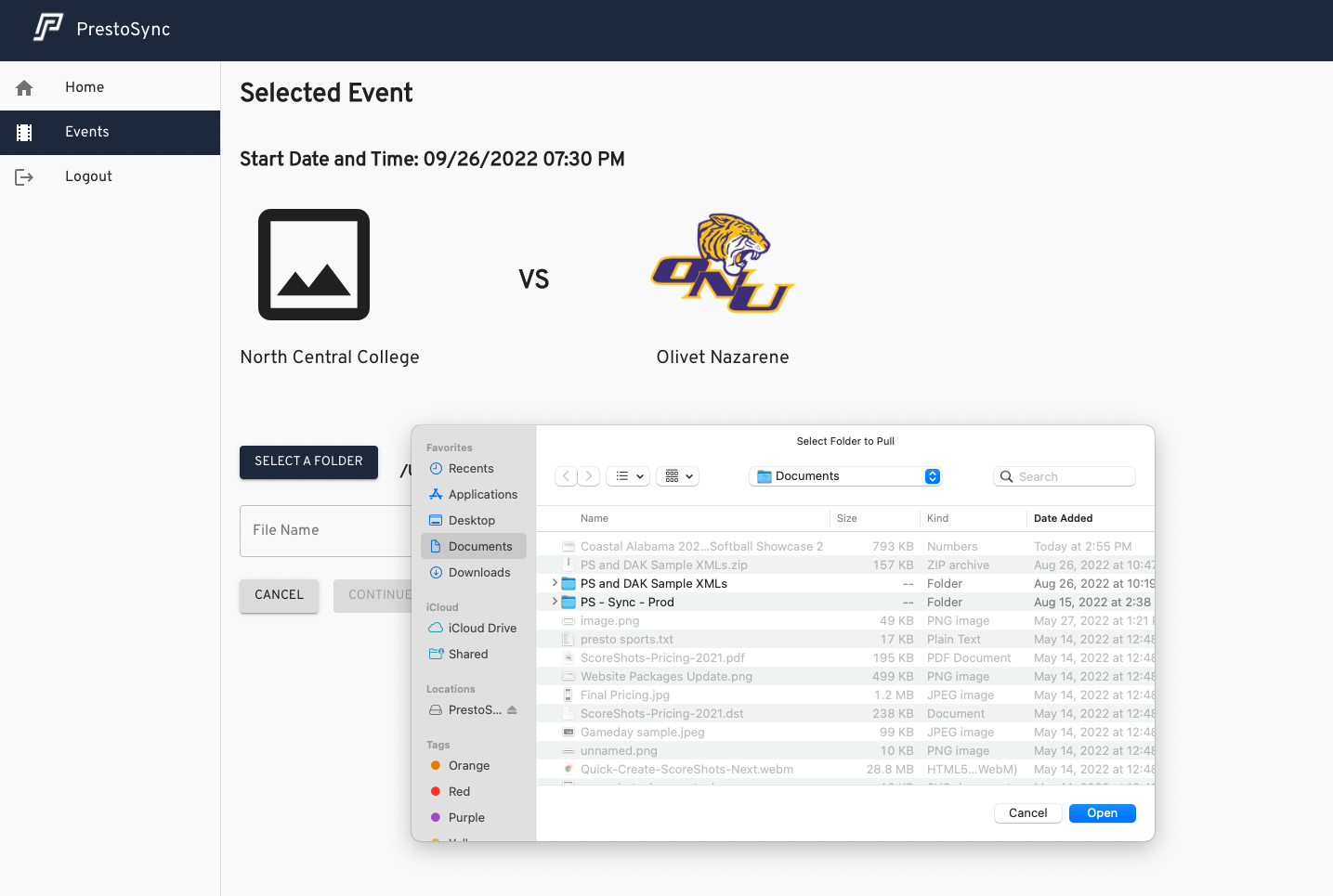Click the Coastal Alabama Softball Showcase file
The image size is (1333, 896).
845,547
